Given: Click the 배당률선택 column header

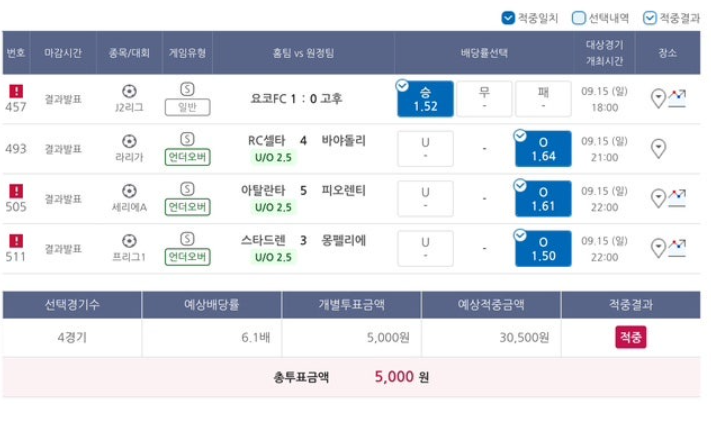Looking at the screenshot, I should pos(484,53).
